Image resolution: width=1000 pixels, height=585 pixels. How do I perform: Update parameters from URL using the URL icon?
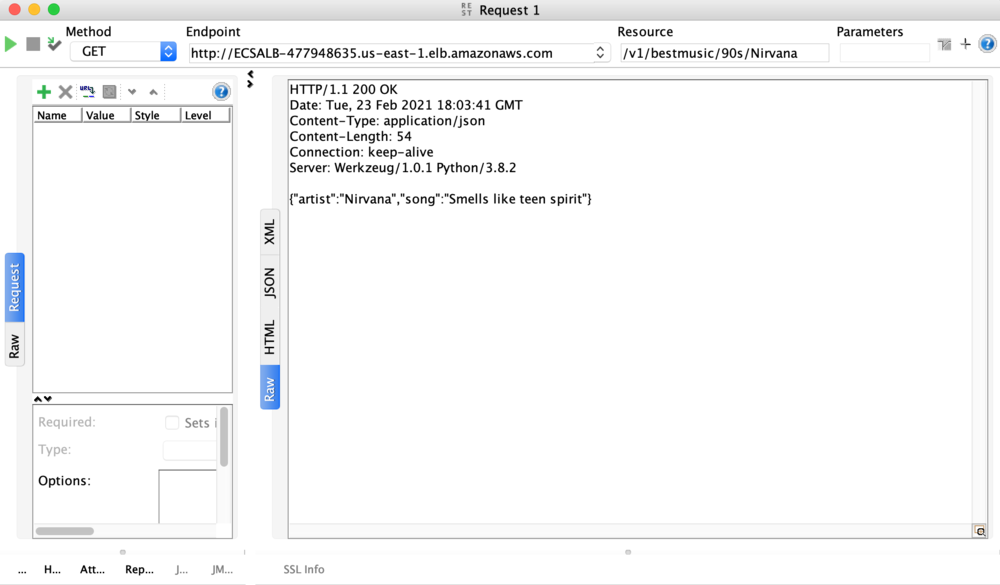pyautogui.click(x=88, y=91)
